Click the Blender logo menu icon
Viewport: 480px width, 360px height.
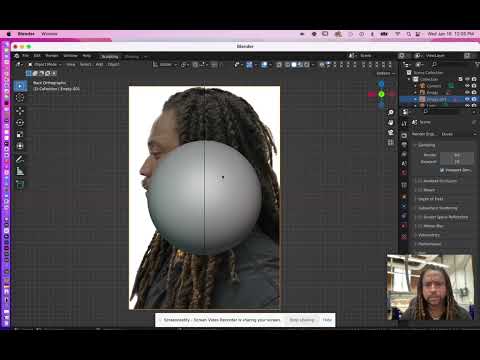[17, 56]
